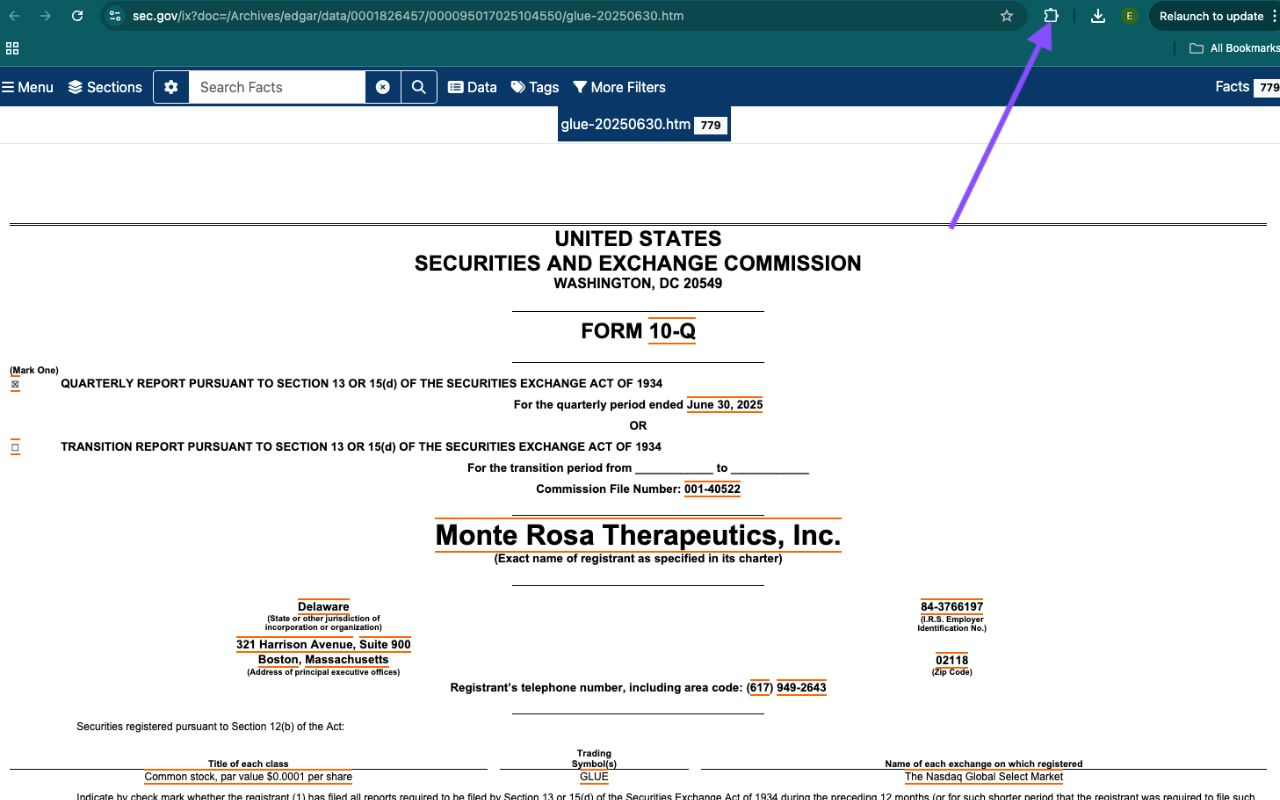Open the viewer Menu
Image resolution: width=1280 pixels, height=800 pixels.
(x=28, y=87)
